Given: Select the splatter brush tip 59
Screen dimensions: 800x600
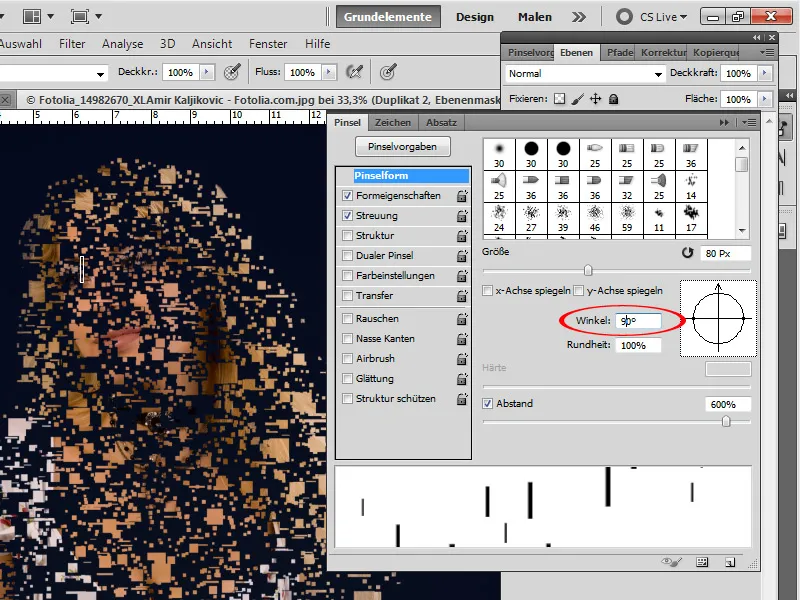Looking at the screenshot, I should tap(627, 219).
